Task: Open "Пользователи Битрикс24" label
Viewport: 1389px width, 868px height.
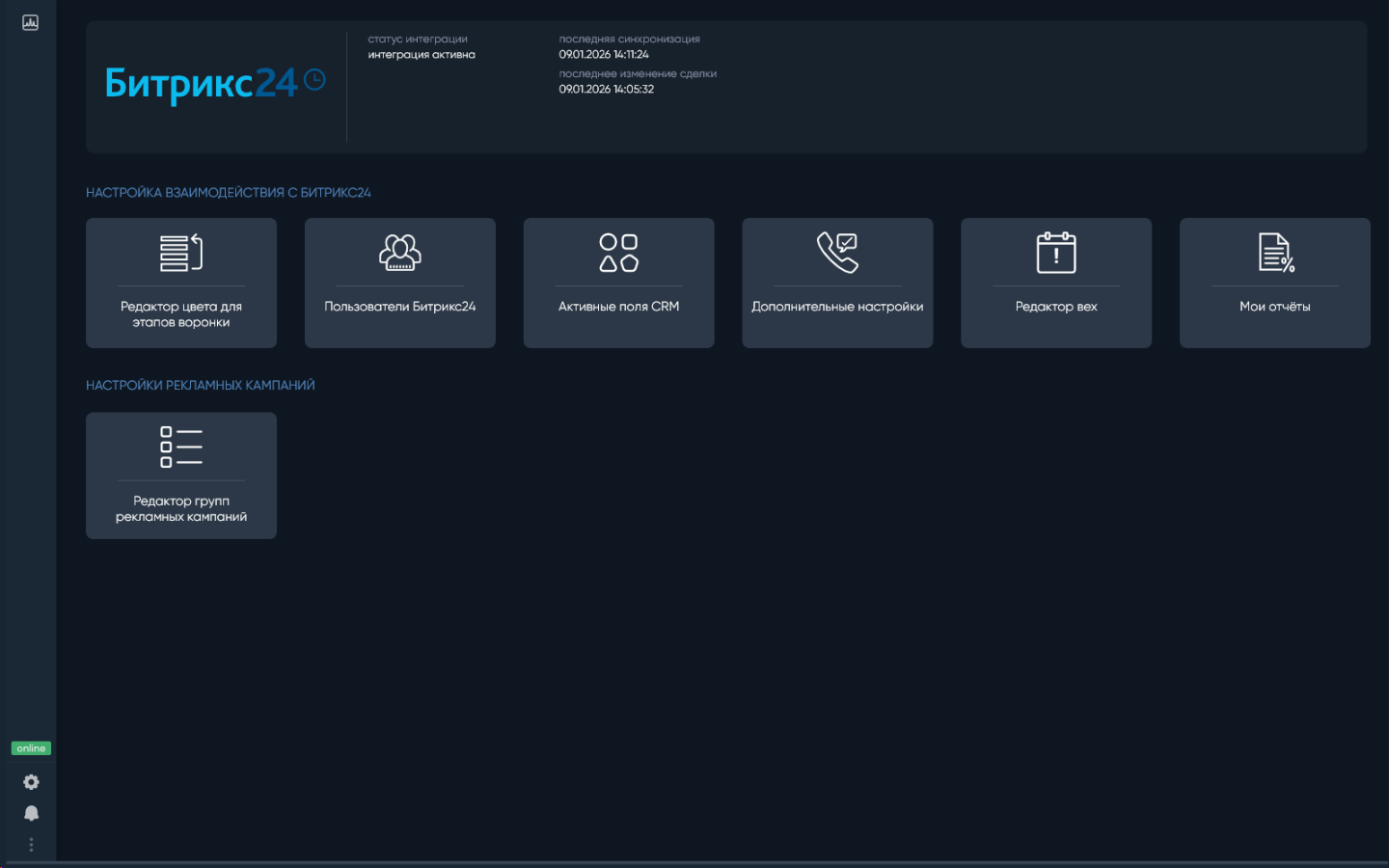Action: coord(399,307)
